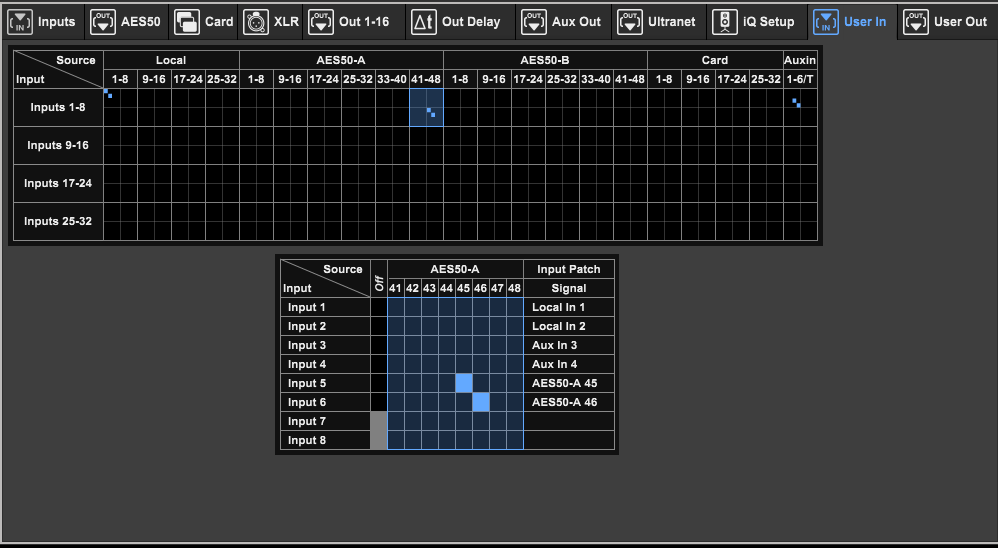Click the Out 1-16 icon
The height and width of the screenshot is (548, 998).
tap(321, 22)
